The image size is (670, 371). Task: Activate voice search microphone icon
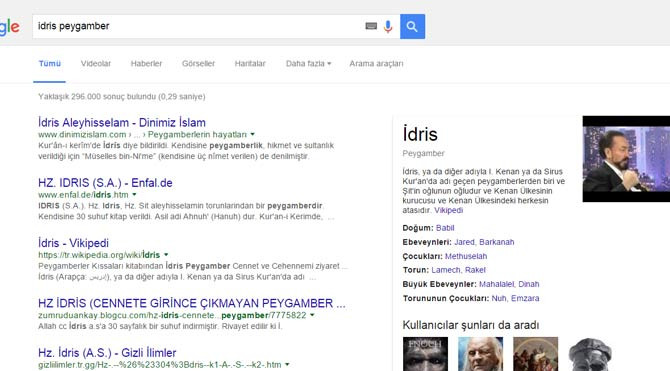pos(388,26)
